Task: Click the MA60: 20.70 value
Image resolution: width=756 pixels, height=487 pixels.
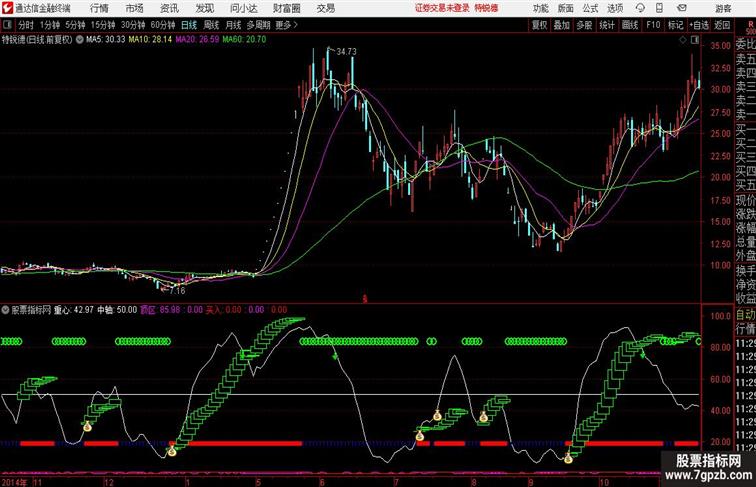Action: click(244, 40)
